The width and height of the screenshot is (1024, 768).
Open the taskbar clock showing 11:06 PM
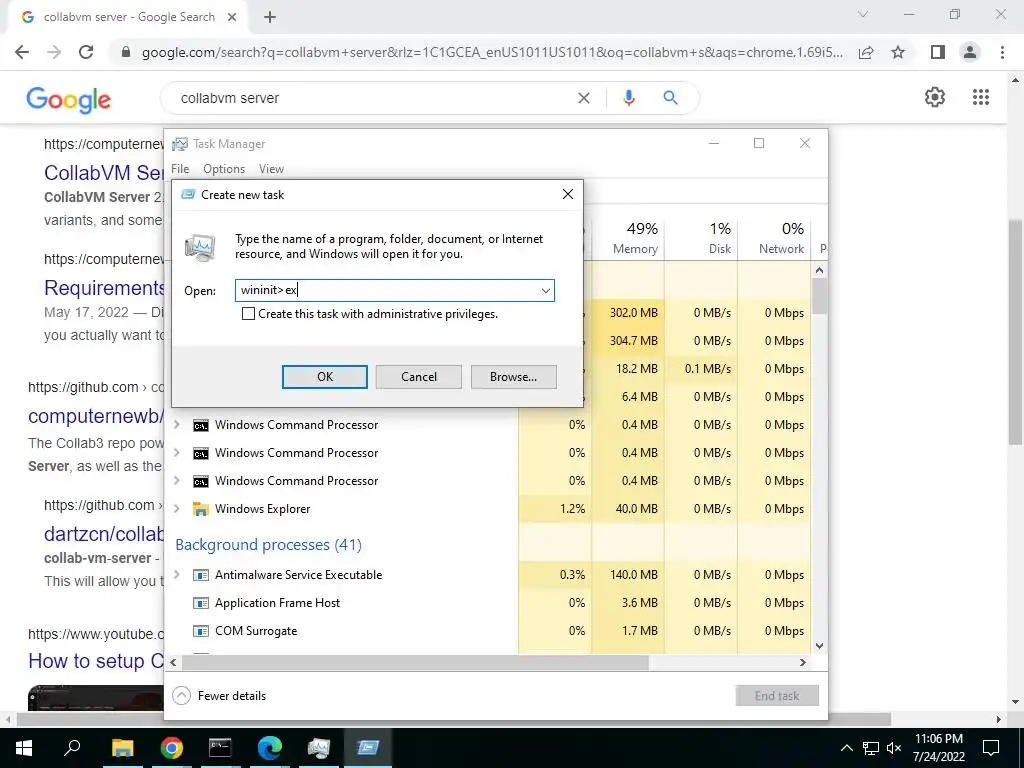pyautogui.click(x=938, y=748)
